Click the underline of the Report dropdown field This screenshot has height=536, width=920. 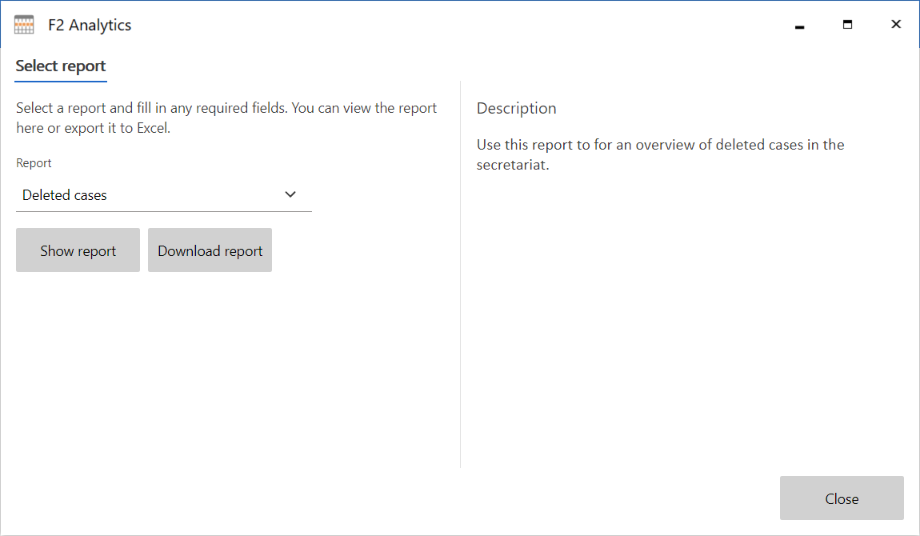[x=164, y=211]
